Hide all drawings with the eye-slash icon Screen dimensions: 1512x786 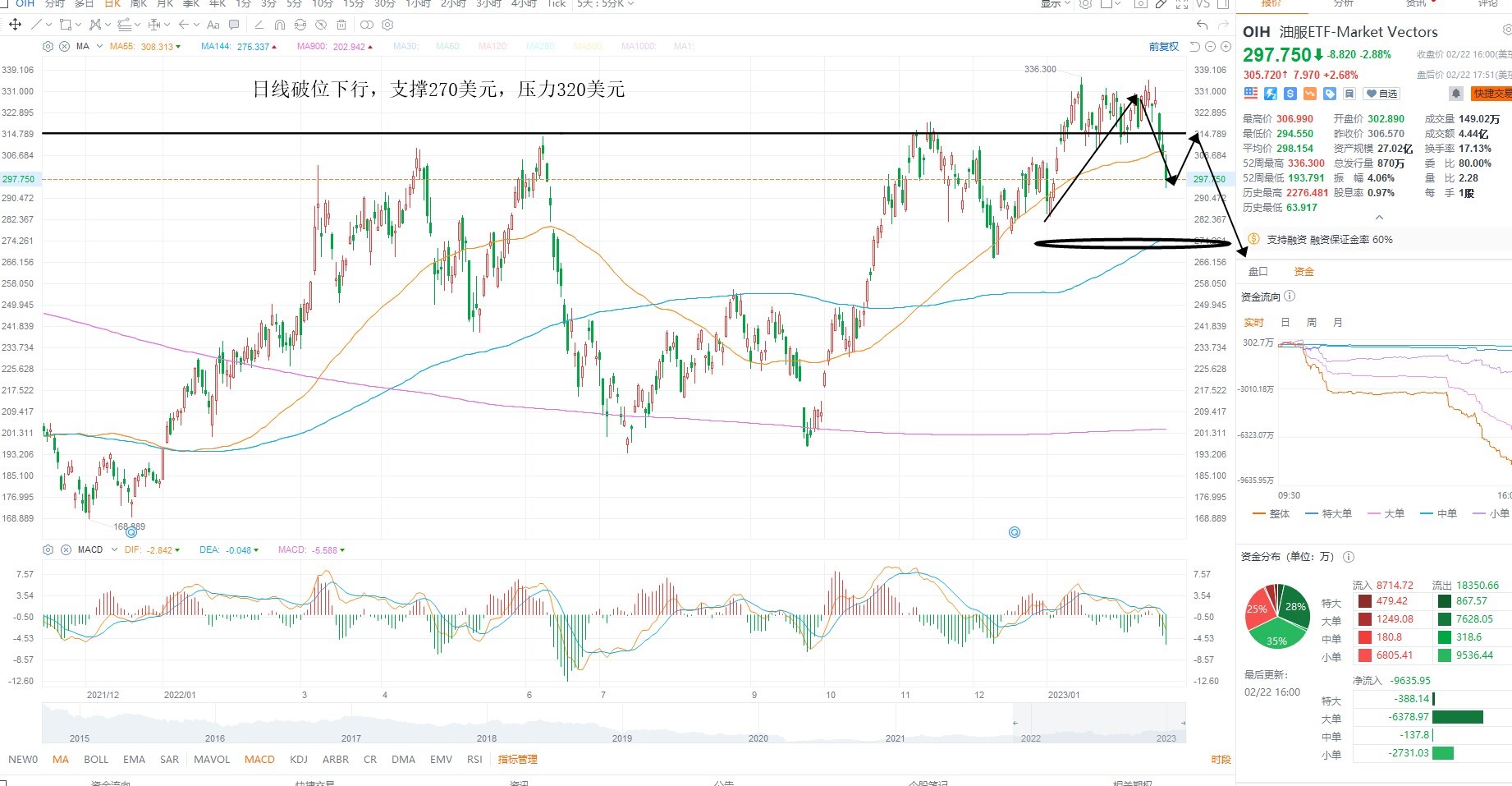pos(321,25)
